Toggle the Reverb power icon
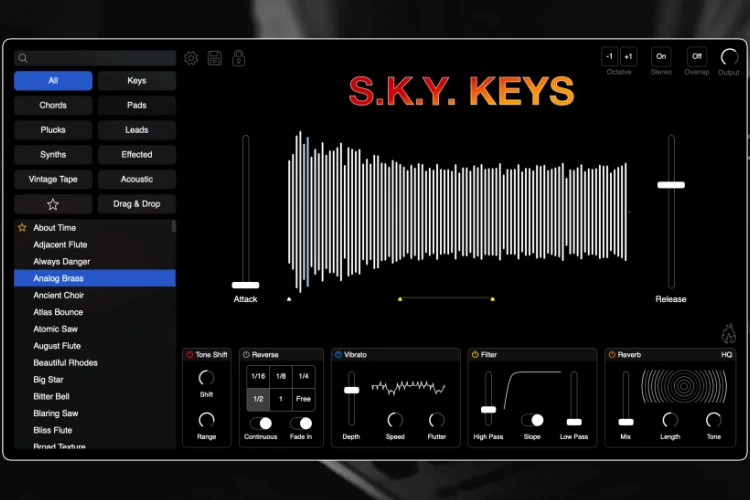Viewport: 750px width, 500px height. tap(612, 355)
